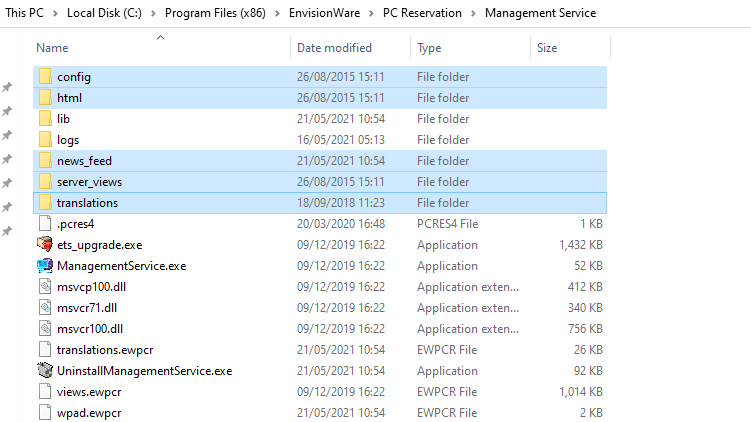Screen dimensions: 751x422
Task: Go to This PC in address bar
Action: point(24,13)
